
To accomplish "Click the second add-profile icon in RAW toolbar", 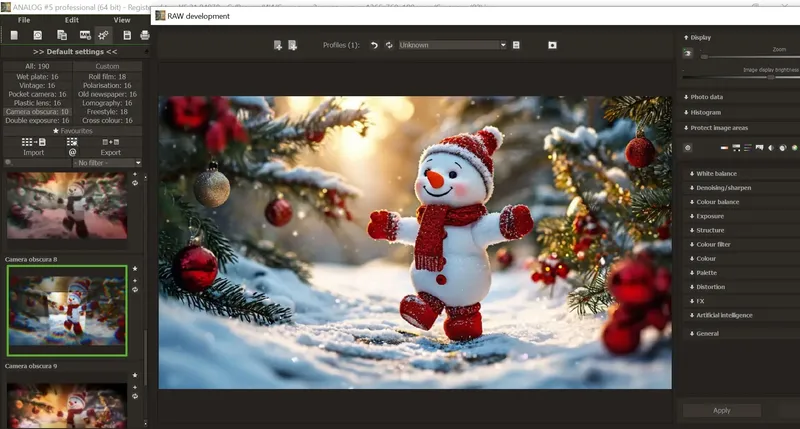I will click(292, 45).
